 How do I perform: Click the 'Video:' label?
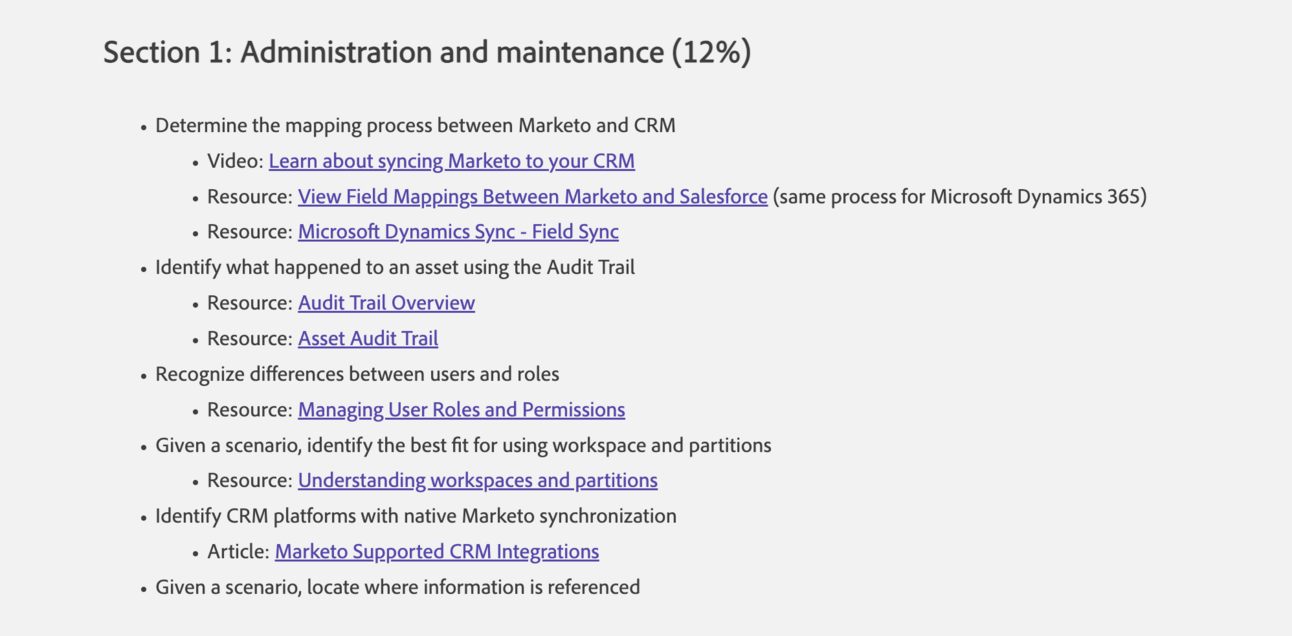235,161
